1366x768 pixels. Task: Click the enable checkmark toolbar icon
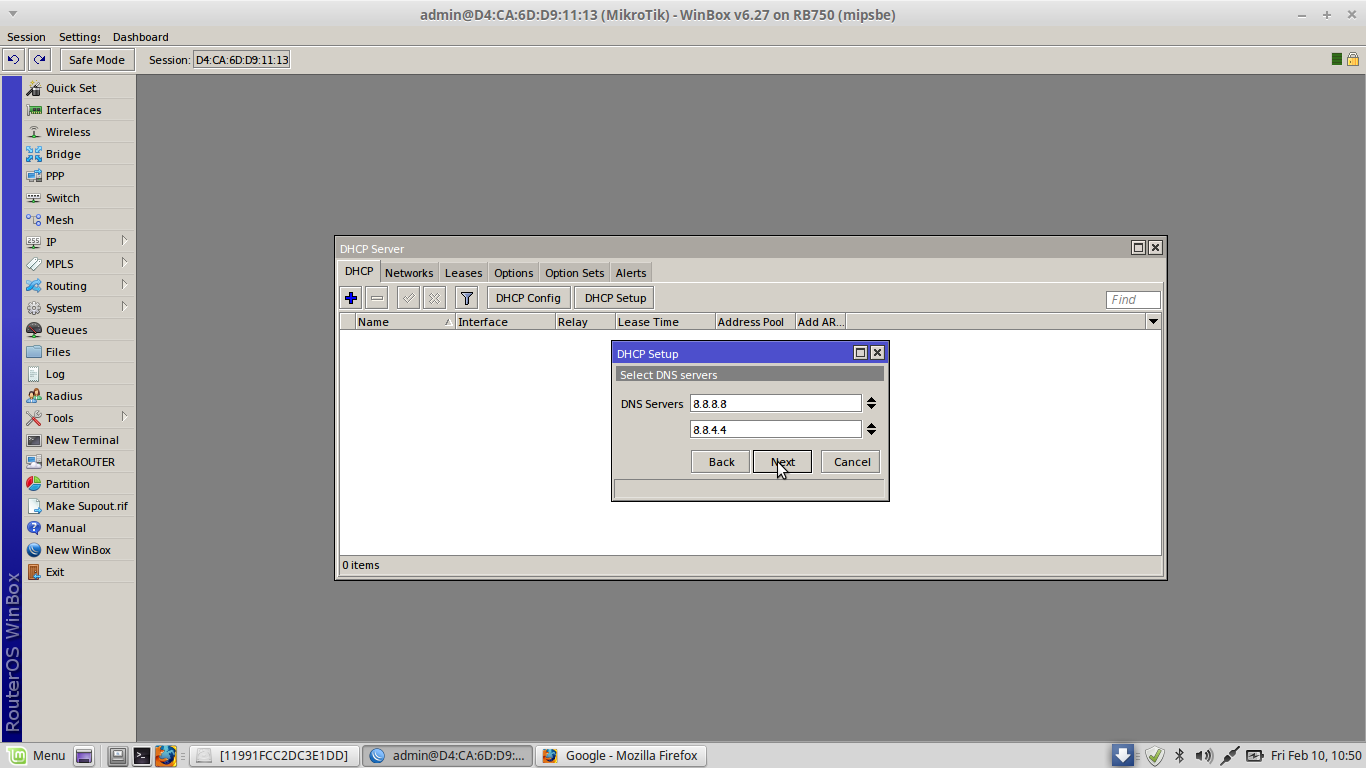pyautogui.click(x=408, y=298)
